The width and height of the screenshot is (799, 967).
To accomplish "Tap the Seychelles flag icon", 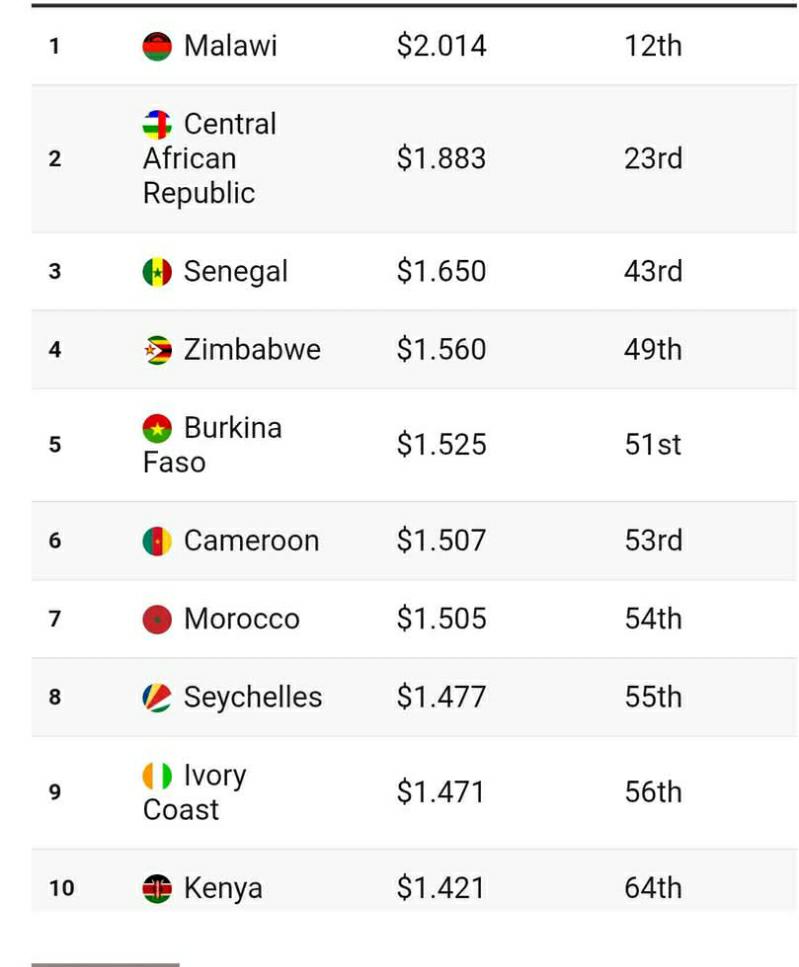I will click(x=157, y=697).
